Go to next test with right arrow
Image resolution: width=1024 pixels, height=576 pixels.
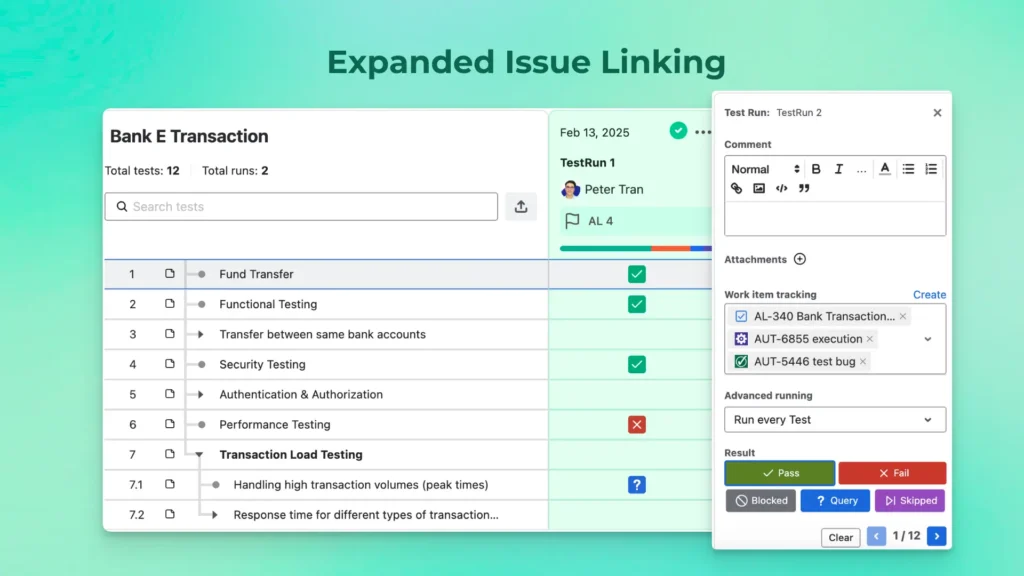click(x=936, y=536)
